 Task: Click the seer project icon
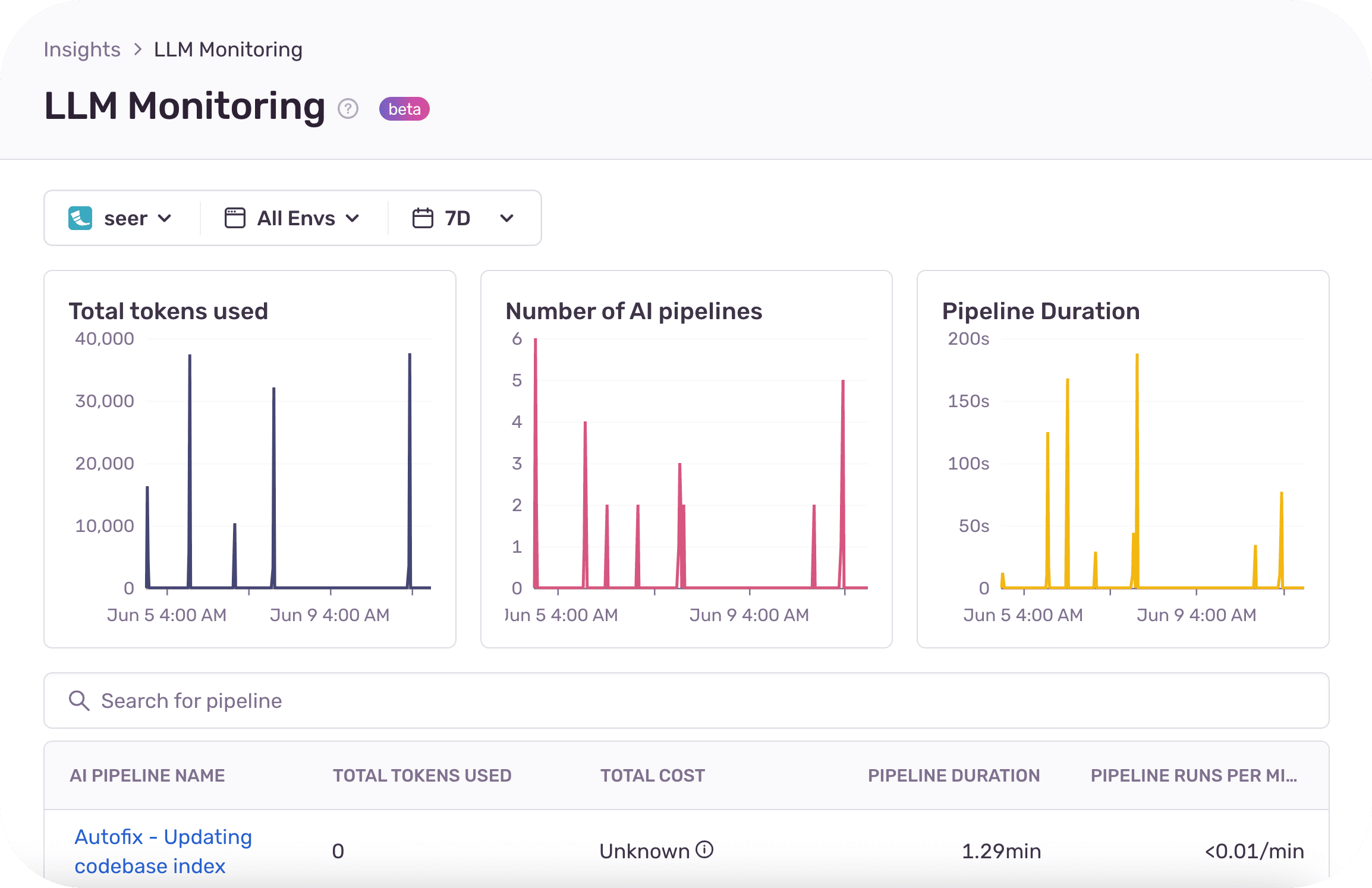point(80,218)
